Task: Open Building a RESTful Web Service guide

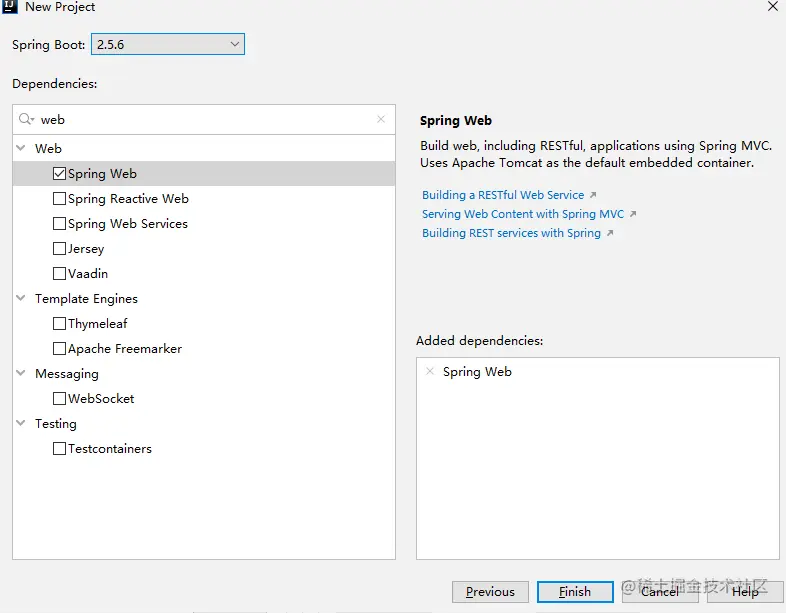Action: click(503, 195)
